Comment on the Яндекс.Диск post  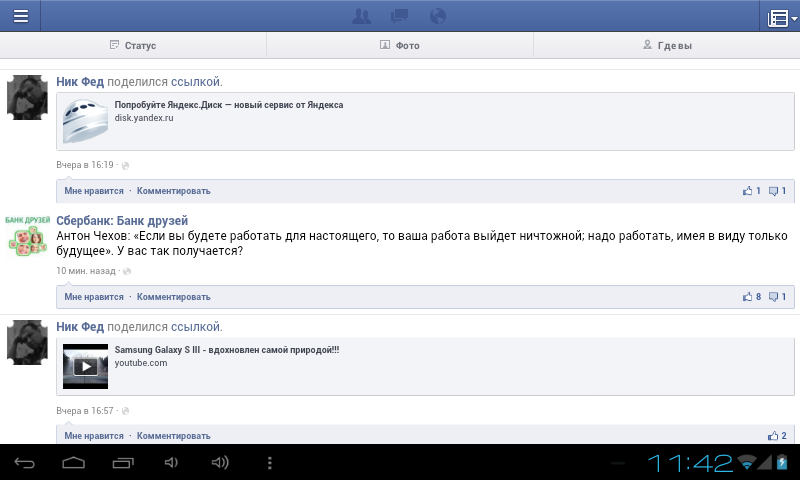point(174,190)
